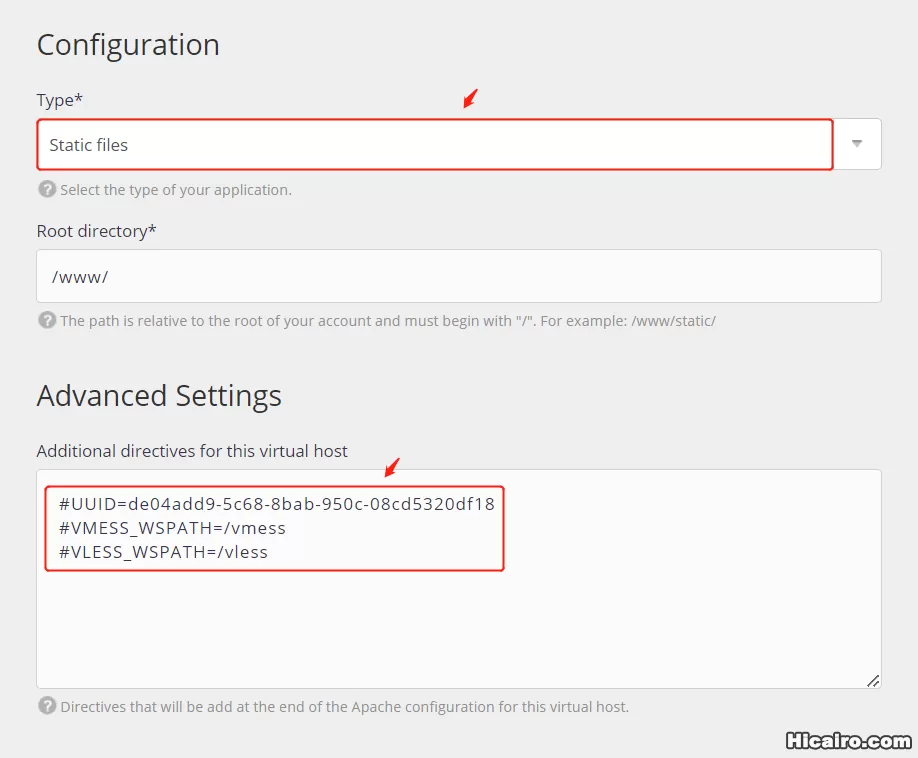
Task: Click the red arrow annotation above Type field
Action: (x=468, y=97)
